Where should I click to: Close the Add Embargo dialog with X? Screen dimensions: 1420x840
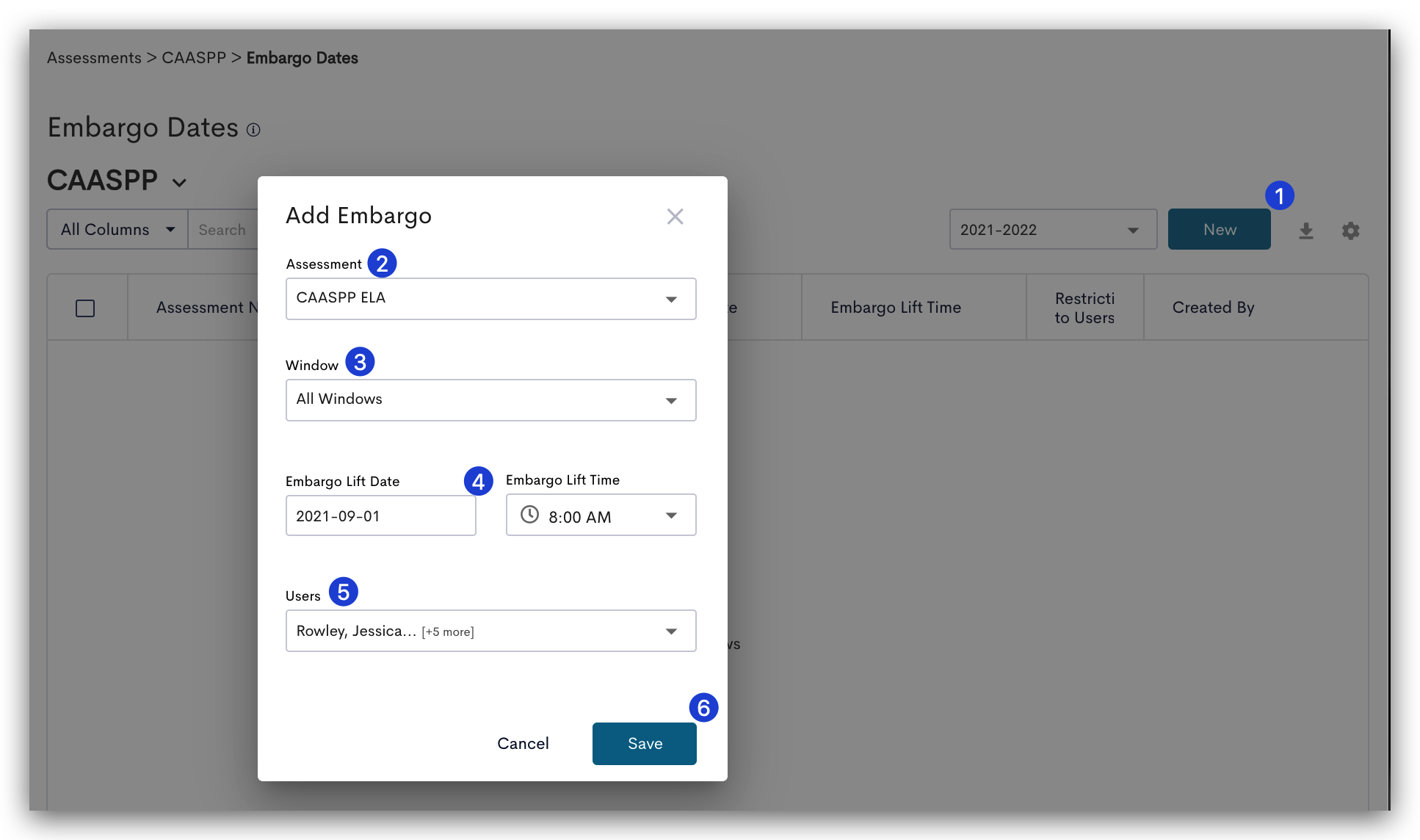click(x=675, y=217)
